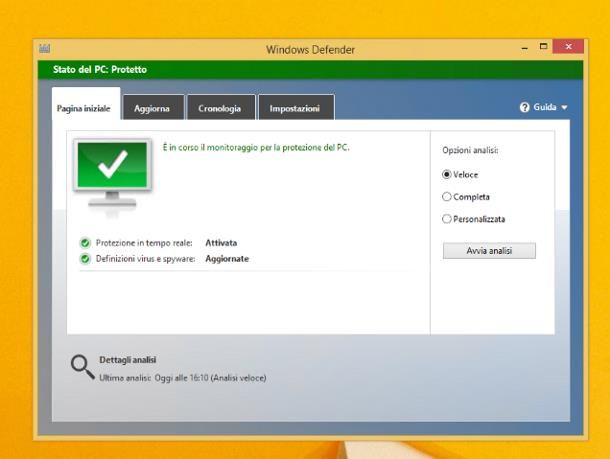
Task: Click the Windows Defender title bar icon
Action: click(45, 49)
